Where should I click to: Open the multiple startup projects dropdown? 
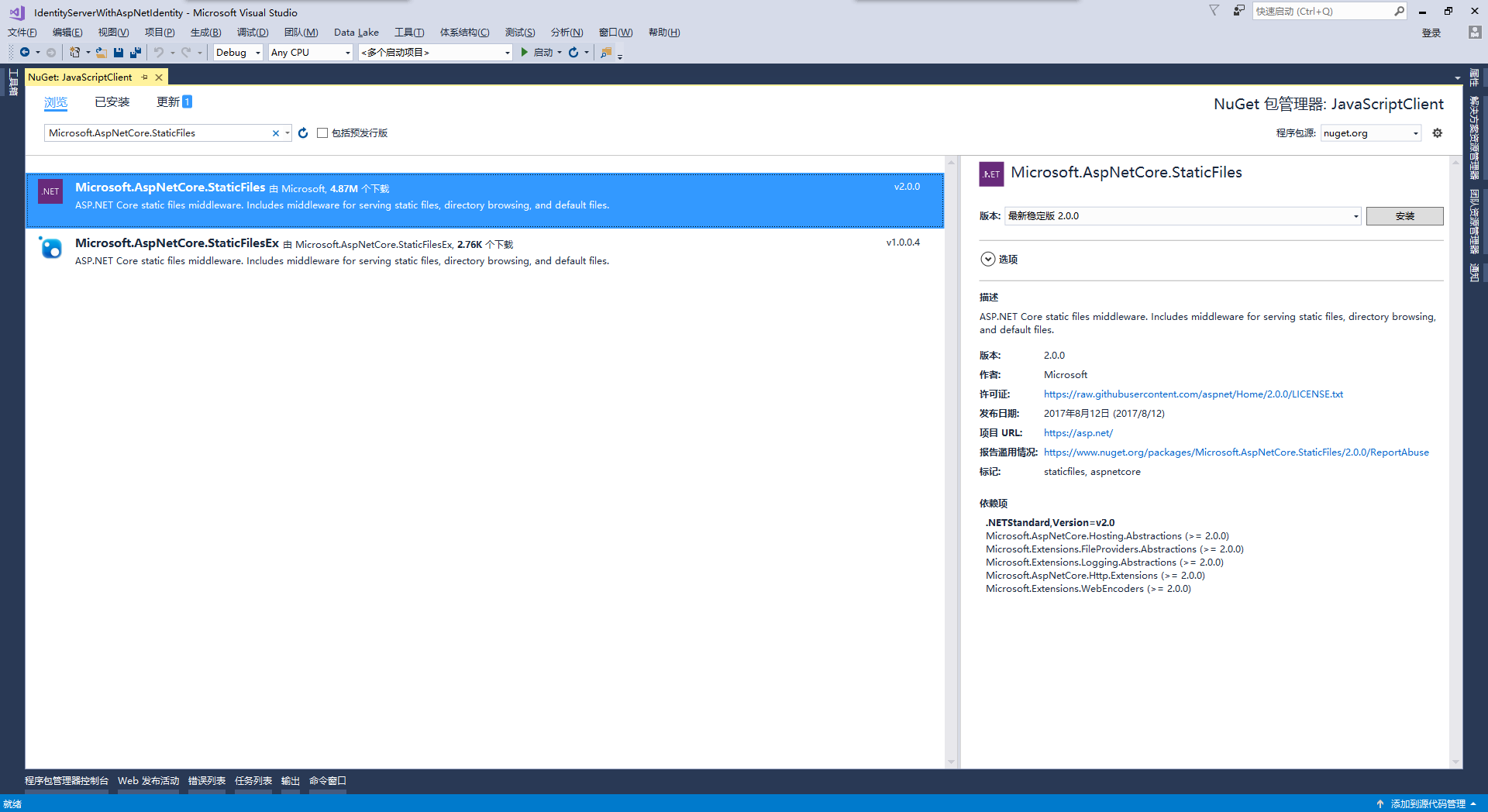point(436,52)
